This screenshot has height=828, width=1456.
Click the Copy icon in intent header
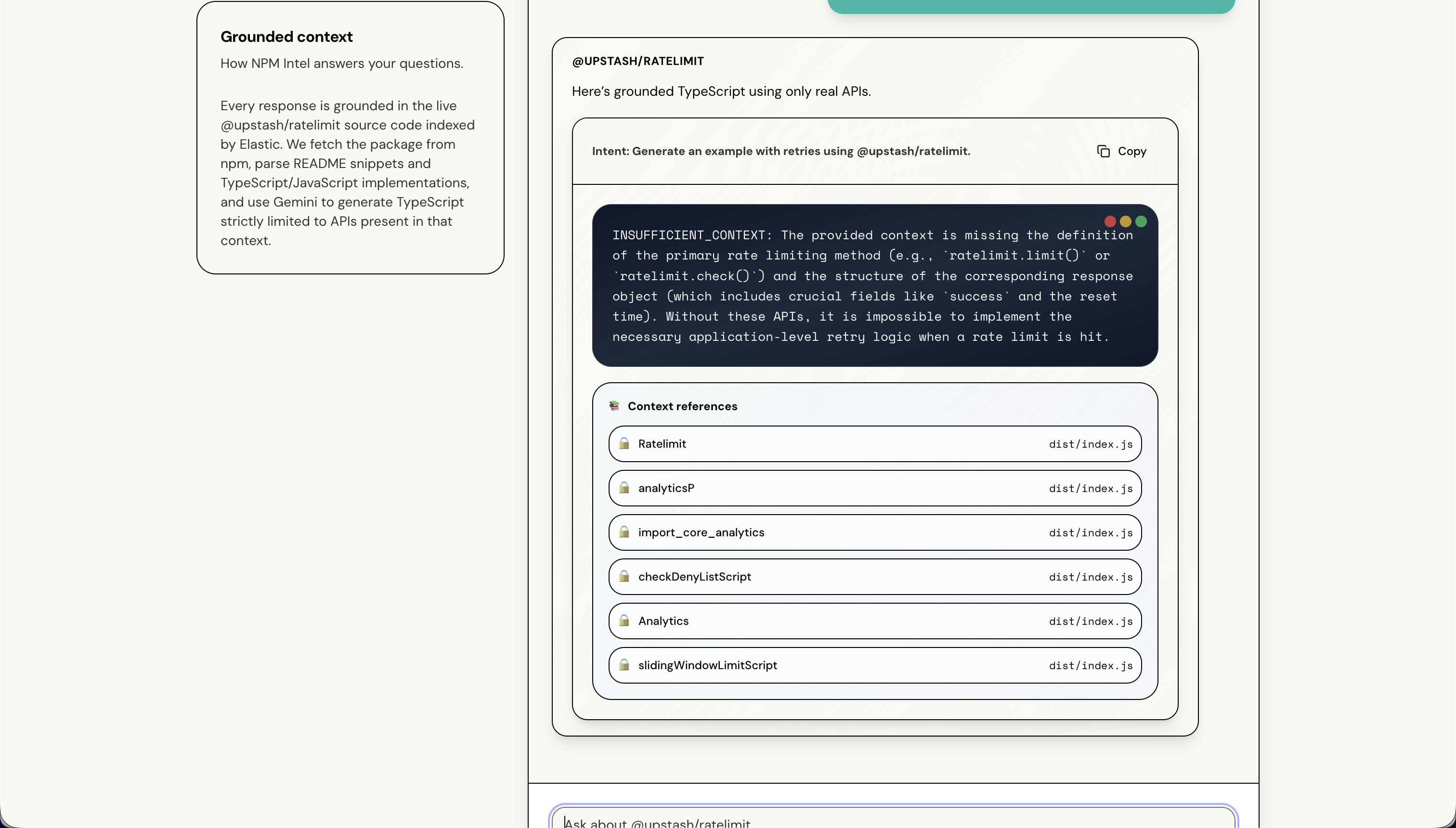(x=1103, y=151)
